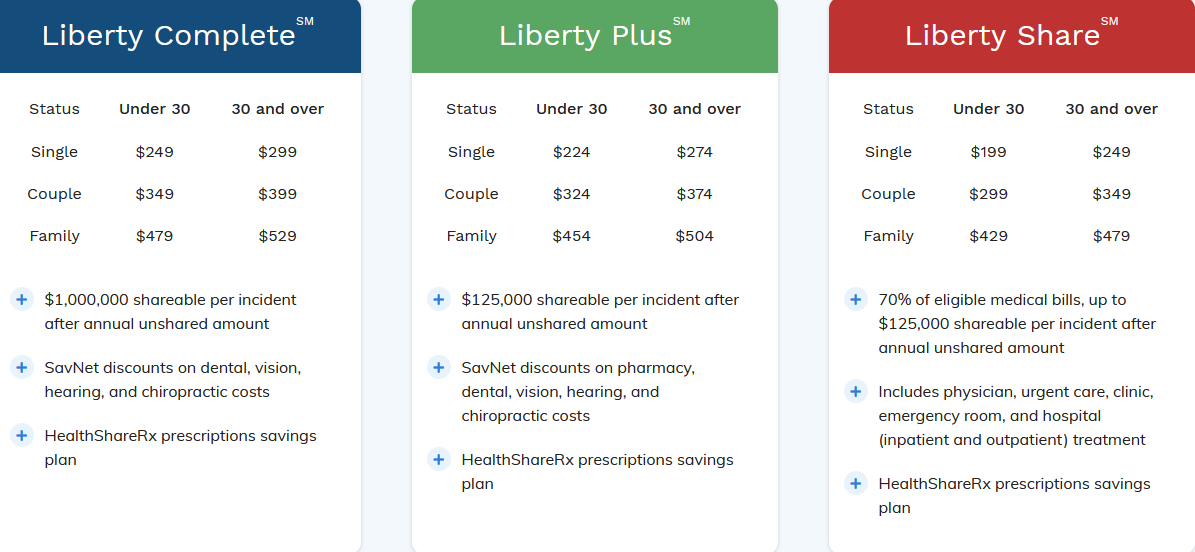Expand Liberty Plus HealthShareRx plus icon
The width and height of the screenshot is (1195, 552).
[x=438, y=459]
